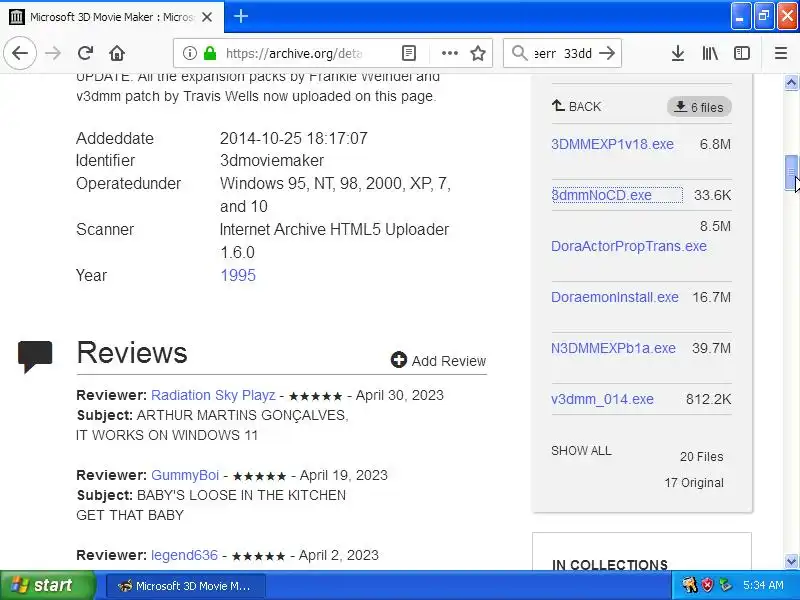Reload the current page
This screenshot has width=800, height=600.
point(85,53)
